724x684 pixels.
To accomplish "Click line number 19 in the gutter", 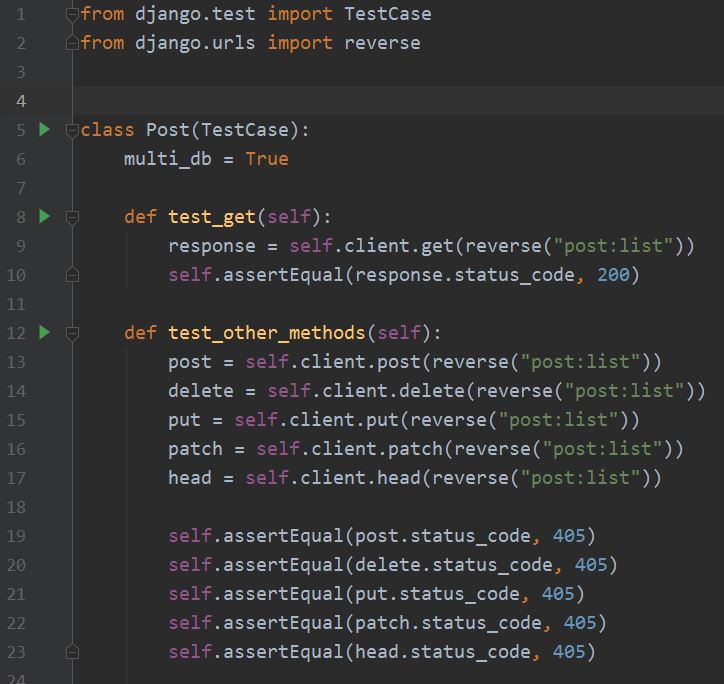I will pyautogui.click(x=16, y=536).
